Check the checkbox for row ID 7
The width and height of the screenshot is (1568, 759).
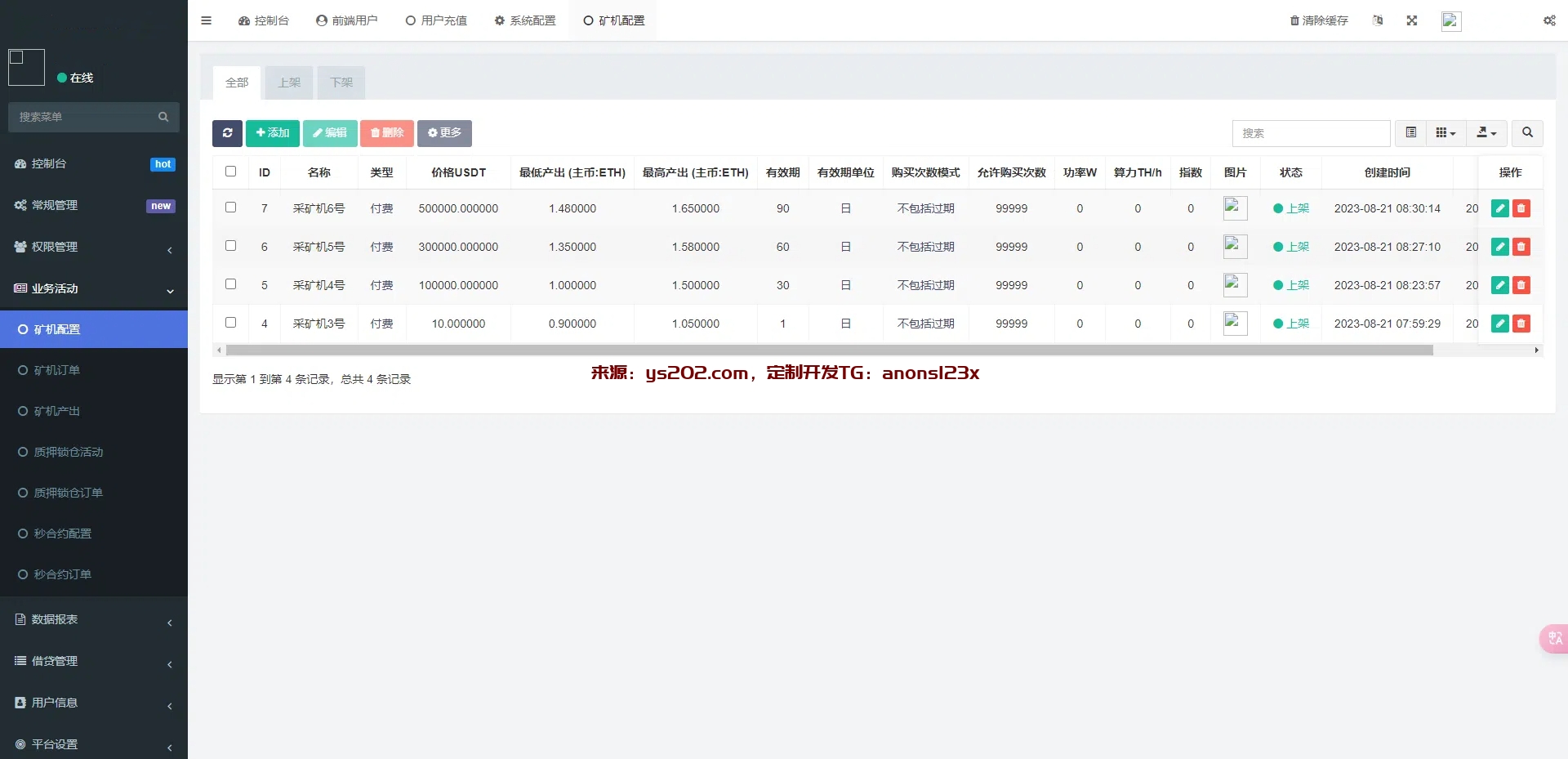pos(230,208)
